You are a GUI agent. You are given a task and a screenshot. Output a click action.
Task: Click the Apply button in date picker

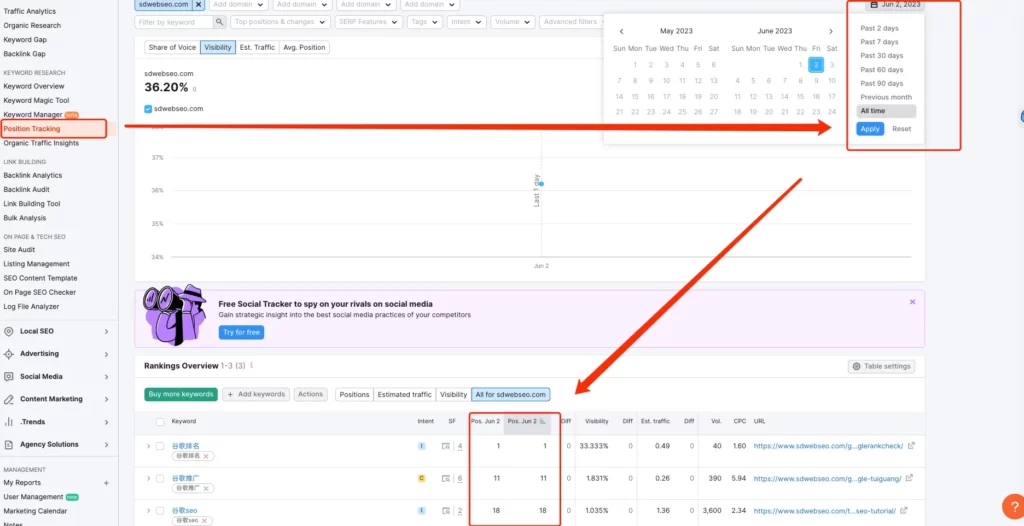click(x=870, y=129)
